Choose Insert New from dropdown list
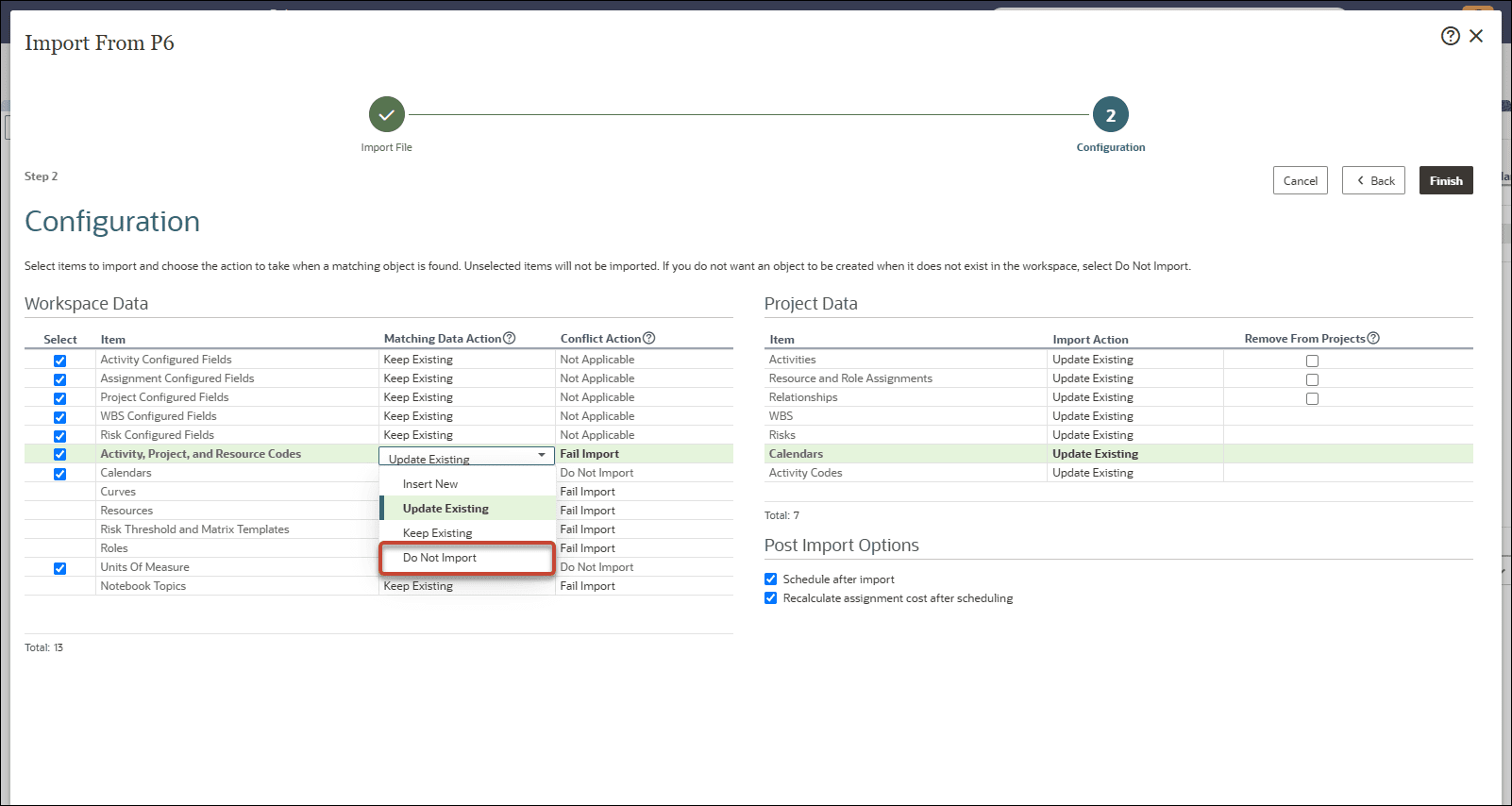Viewport: 1512px width, 806px height. click(x=467, y=484)
